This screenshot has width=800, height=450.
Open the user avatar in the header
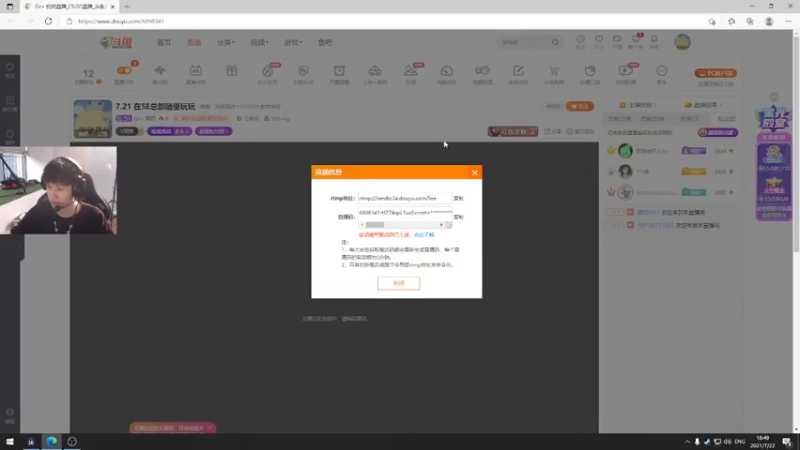(x=682, y=42)
